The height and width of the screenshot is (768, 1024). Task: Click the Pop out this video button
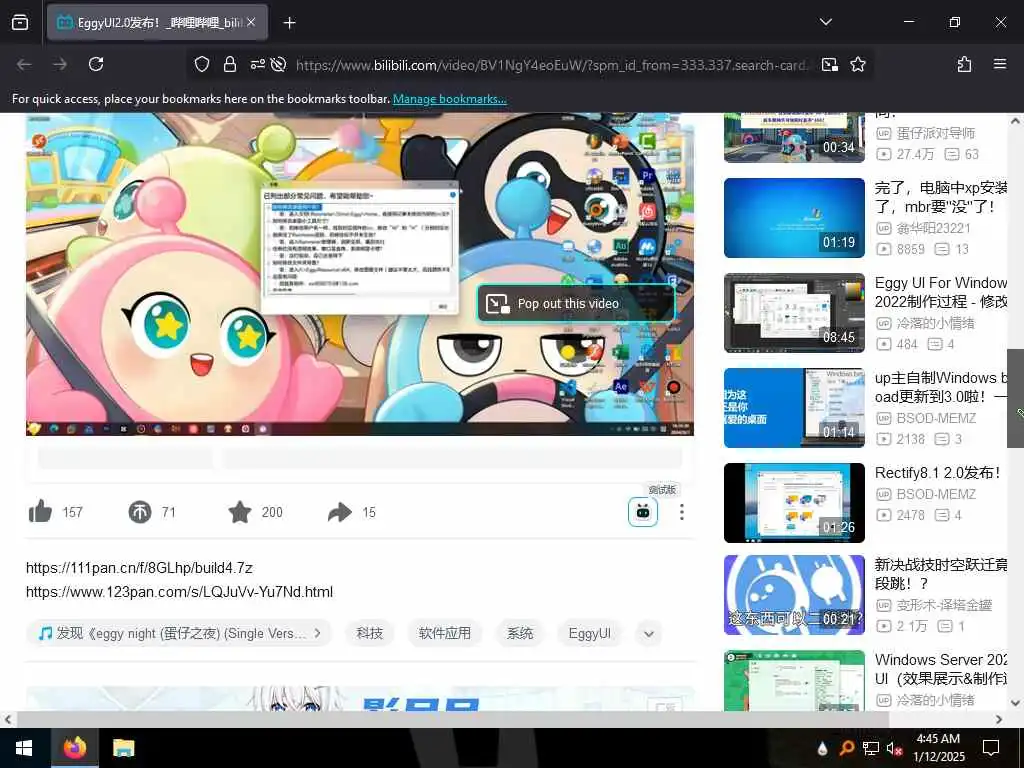(577, 304)
